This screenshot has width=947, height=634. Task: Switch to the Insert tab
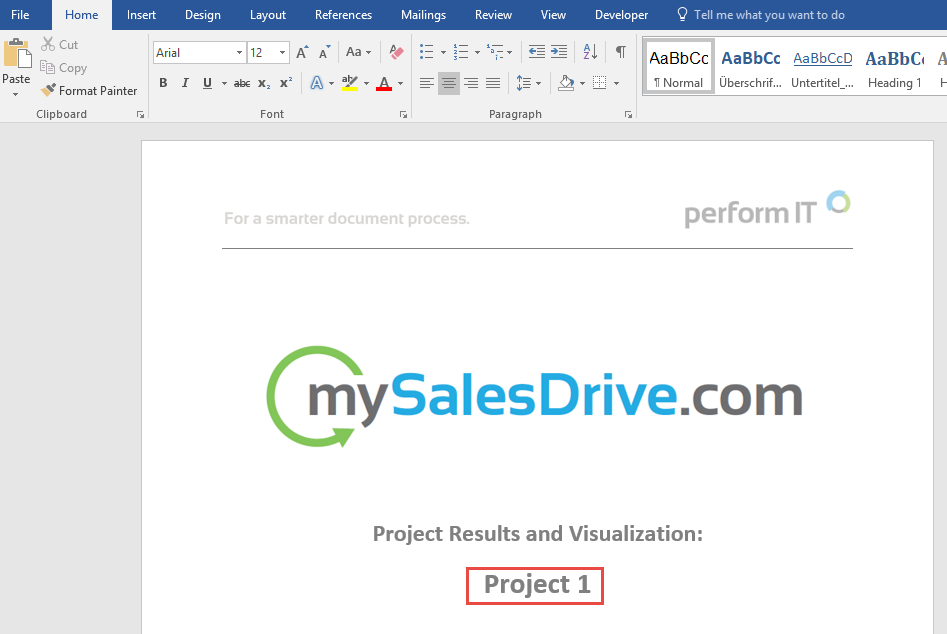[141, 14]
